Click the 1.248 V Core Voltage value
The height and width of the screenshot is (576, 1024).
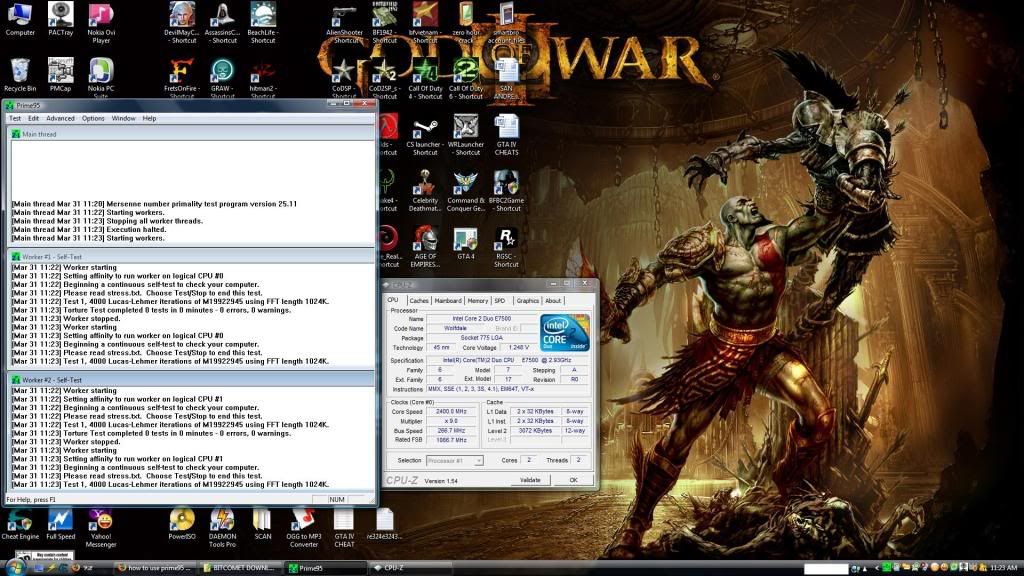519,347
